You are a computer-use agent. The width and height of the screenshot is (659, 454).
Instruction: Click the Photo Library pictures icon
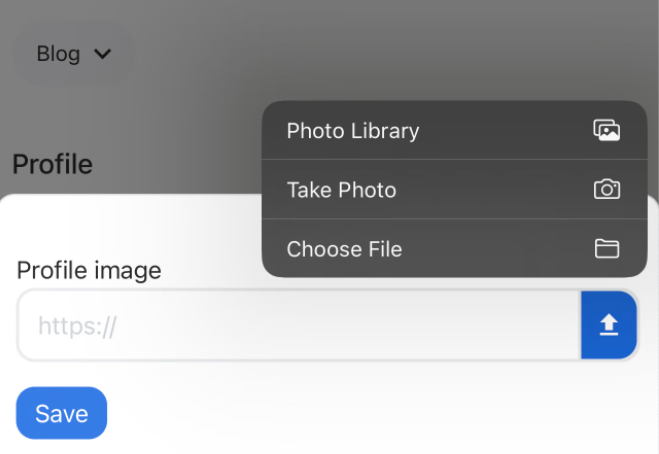click(606, 130)
